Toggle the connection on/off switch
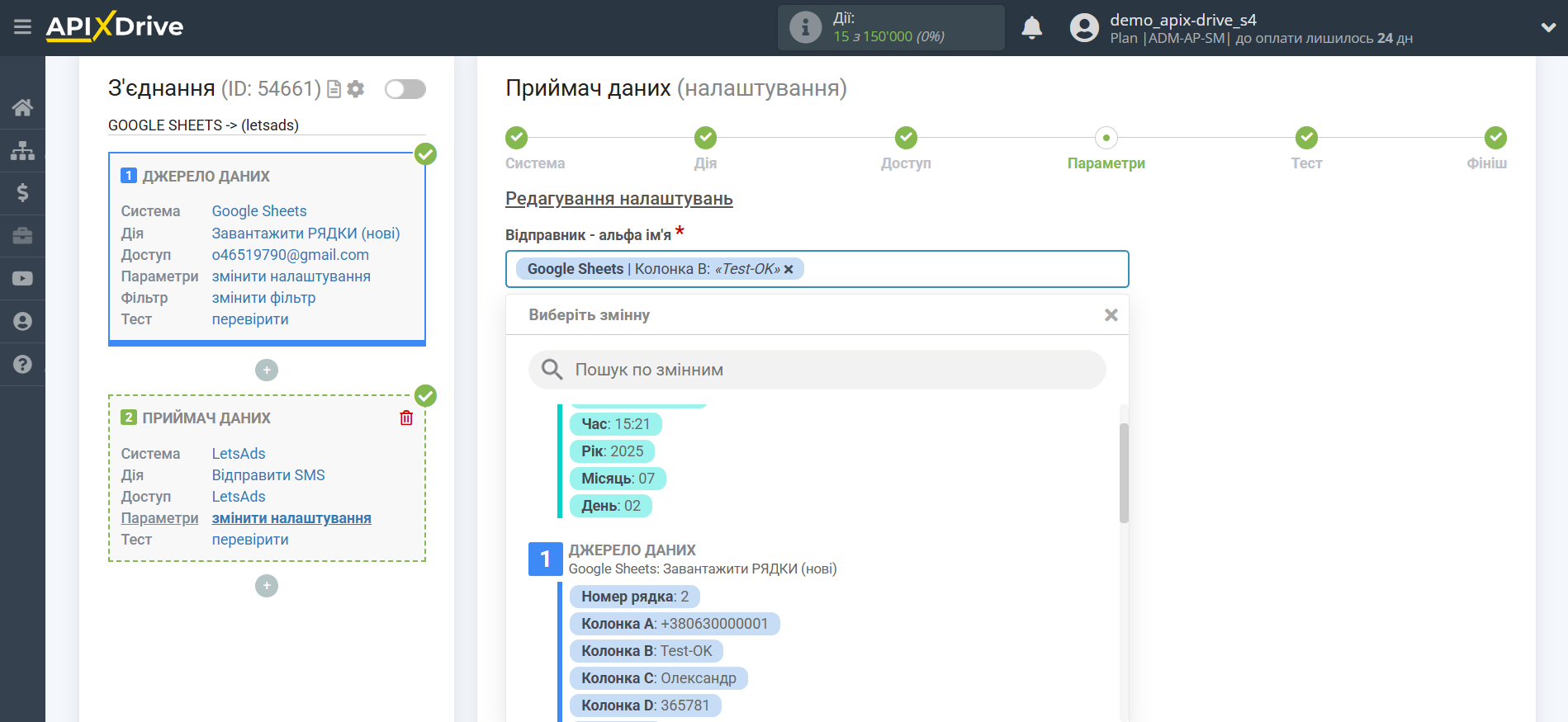1568x722 pixels. [x=405, y=89]
